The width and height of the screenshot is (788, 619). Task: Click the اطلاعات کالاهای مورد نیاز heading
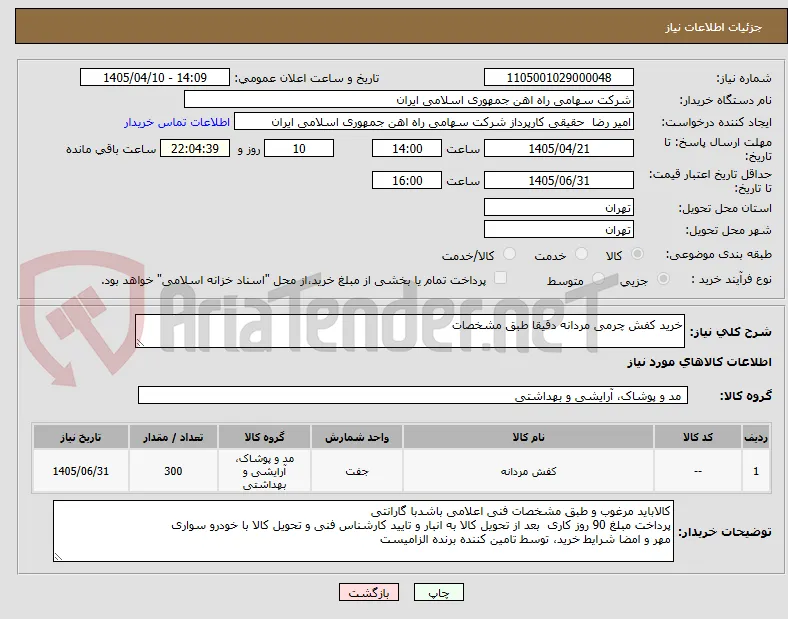click(x=699, y=362)
